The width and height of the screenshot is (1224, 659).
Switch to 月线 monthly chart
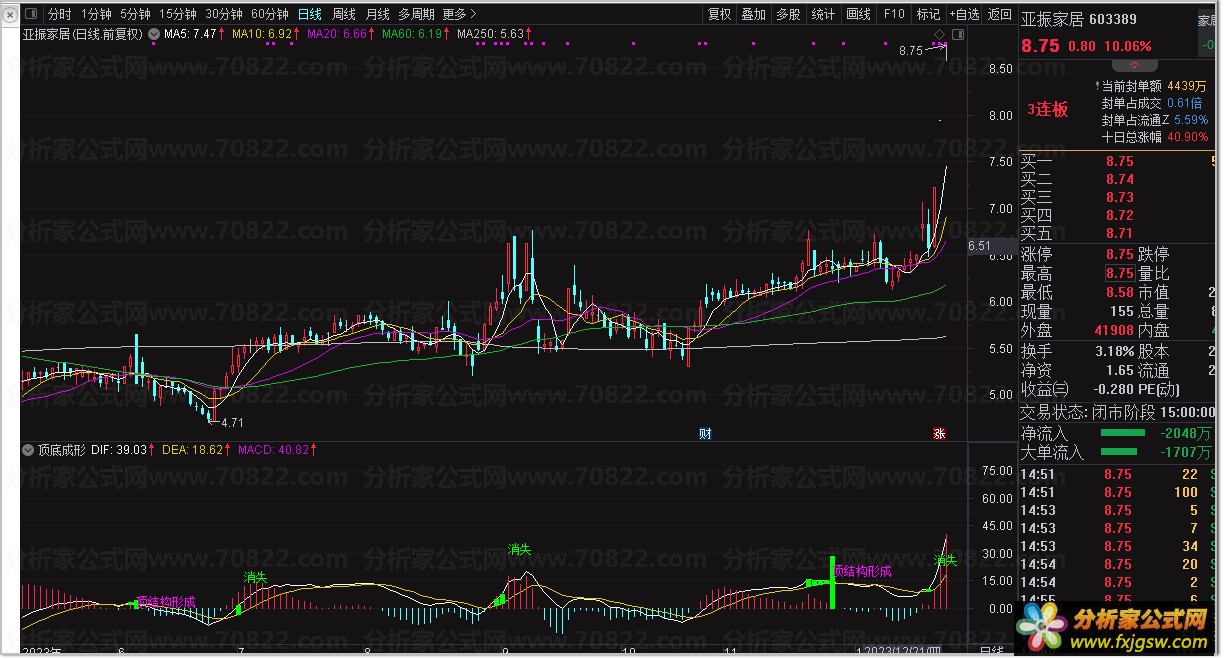(x=378, y=14)
